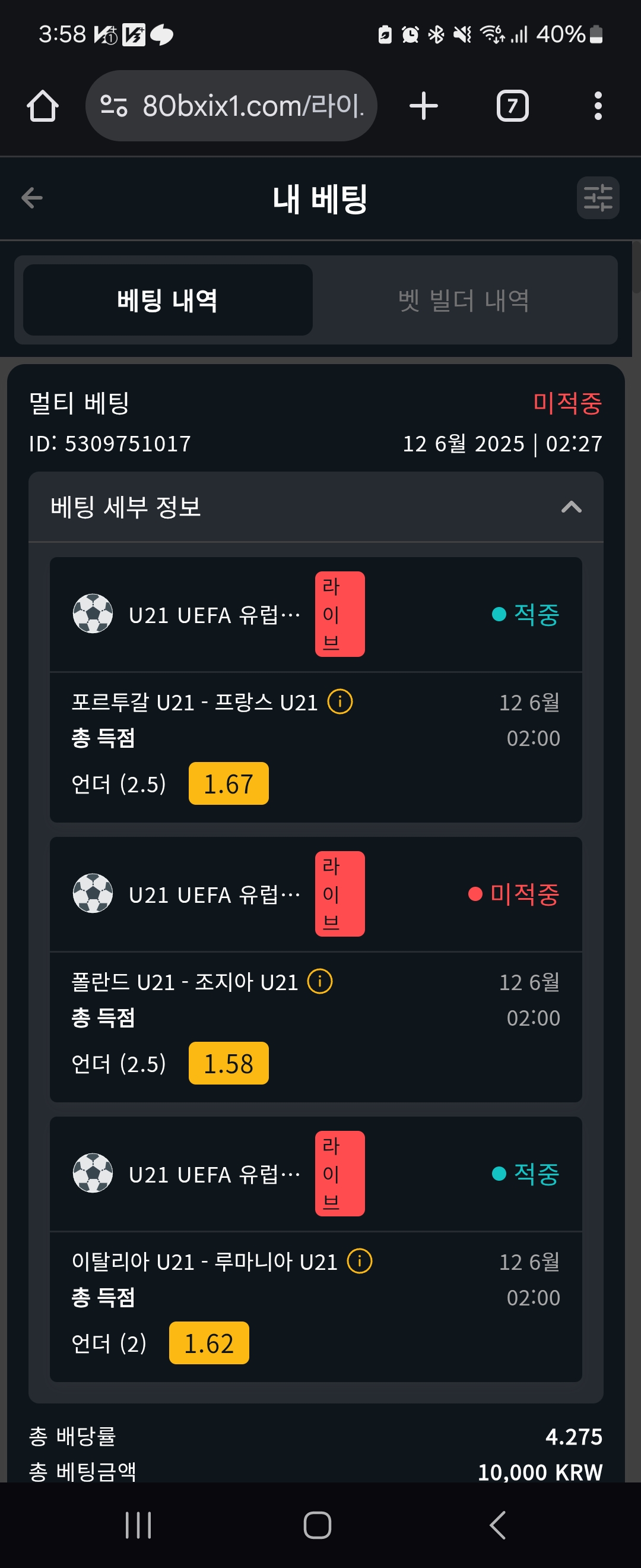Switch to the 벳 빌더 내역 tab
641x1568 pixels.
click(x=464, y=300)
